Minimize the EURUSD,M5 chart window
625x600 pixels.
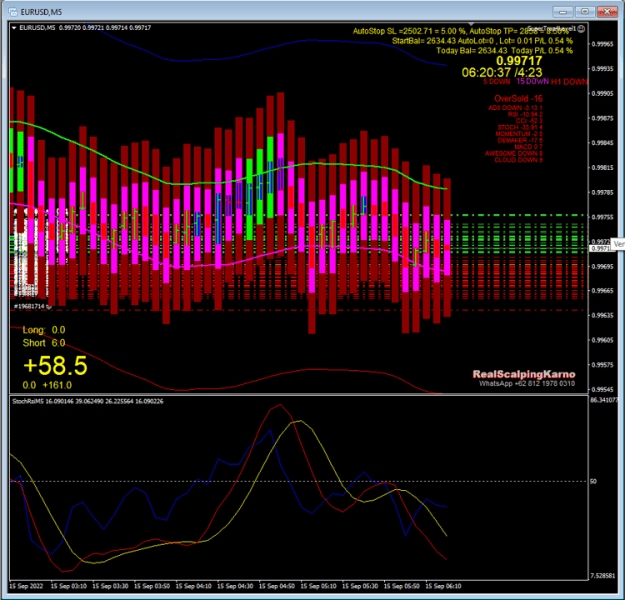click(x=563, y=12)
